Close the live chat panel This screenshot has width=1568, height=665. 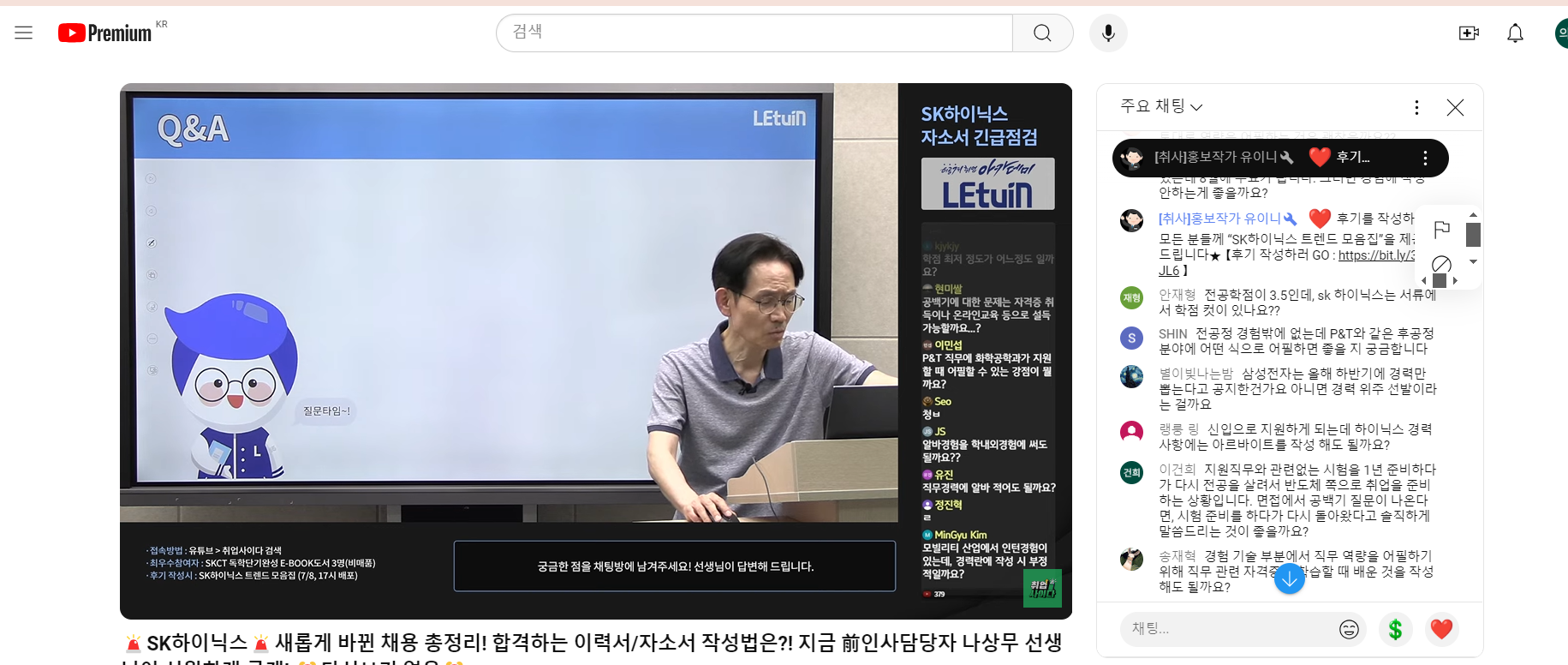1455,107
